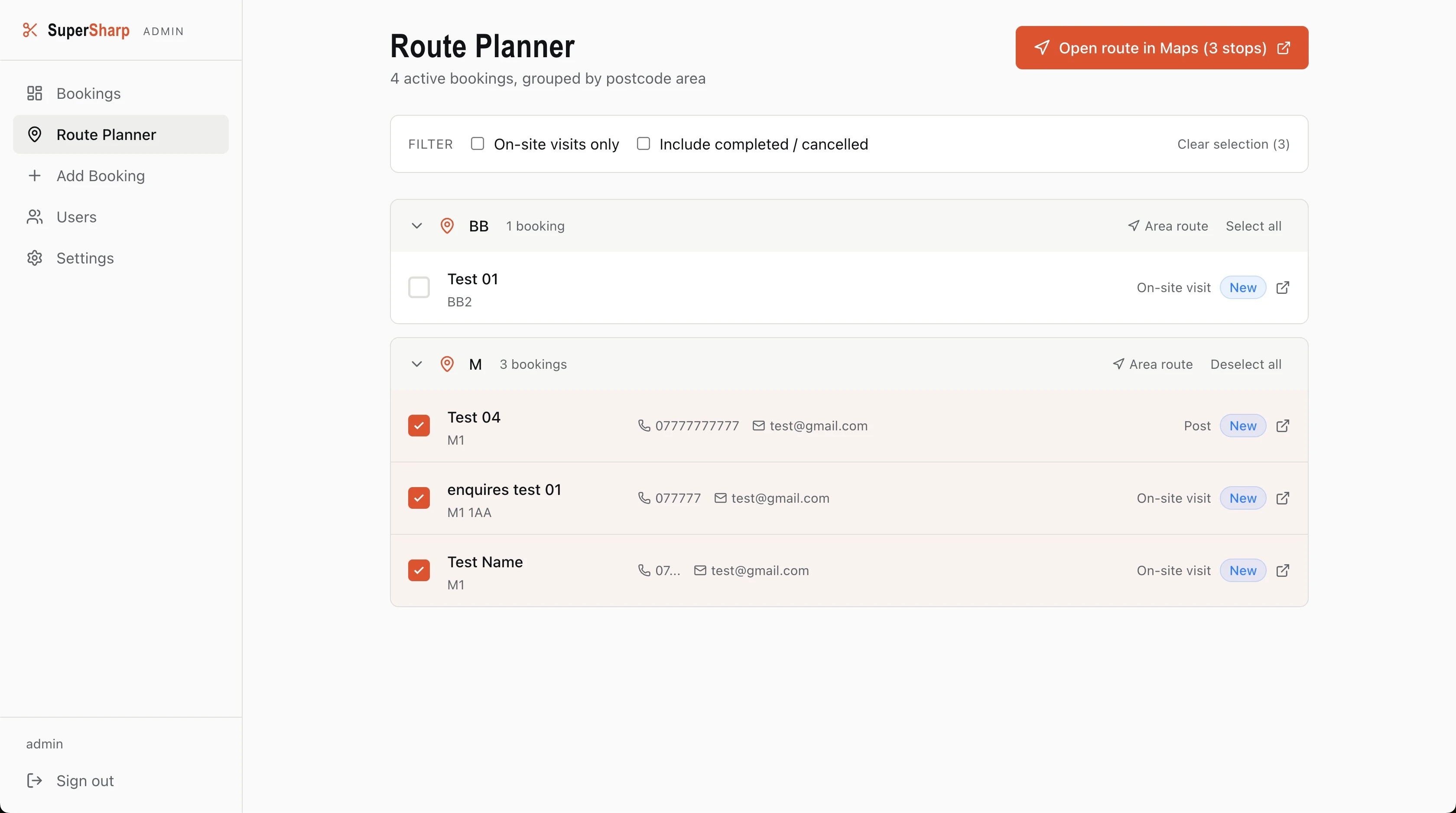Viewport: 1456px width, 813px height.
Task: Click the arrow icon beside BB Area route
Action: pos(1133,226)
